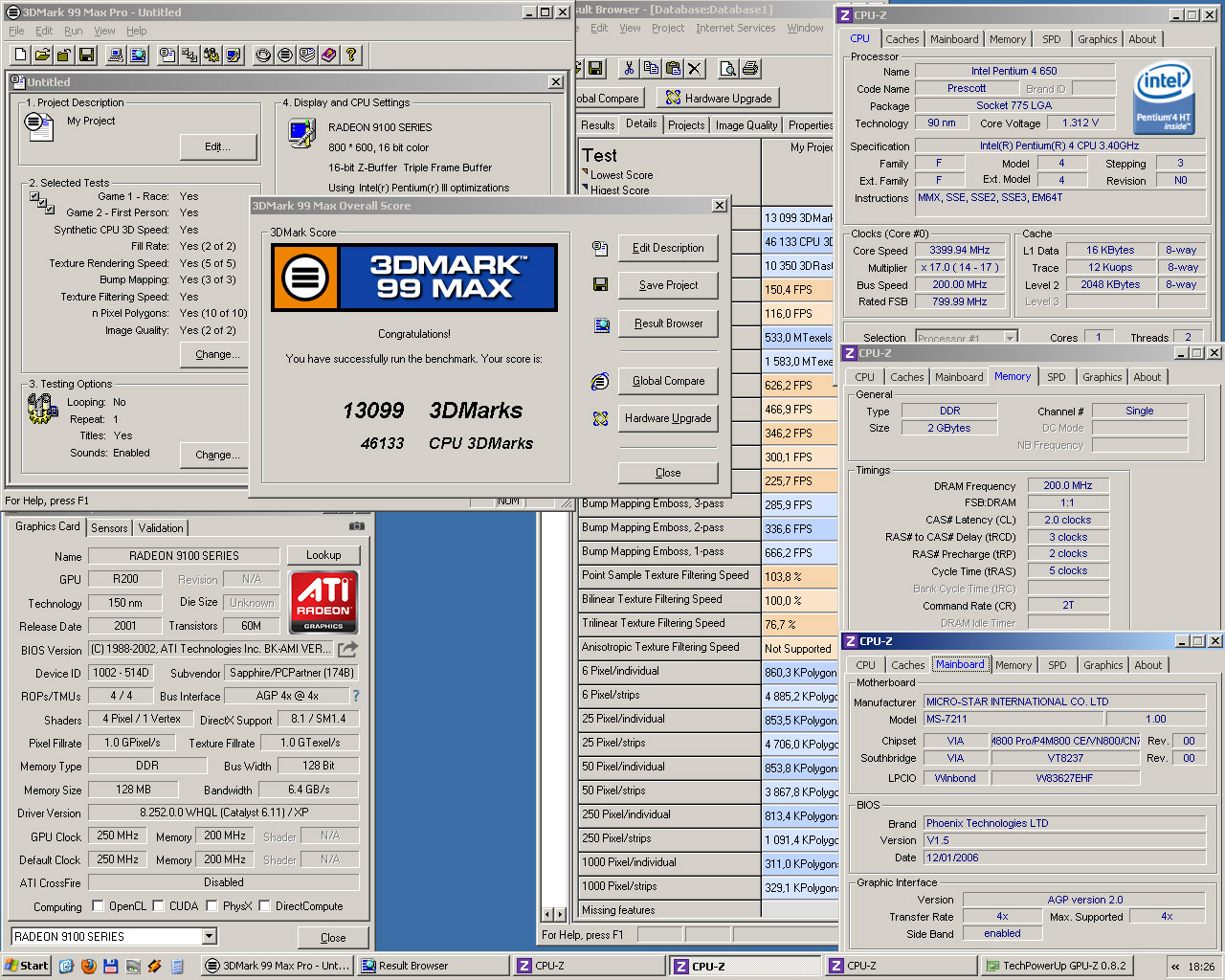Click the printer icon in Result Browser toolbar

point(750,68)
